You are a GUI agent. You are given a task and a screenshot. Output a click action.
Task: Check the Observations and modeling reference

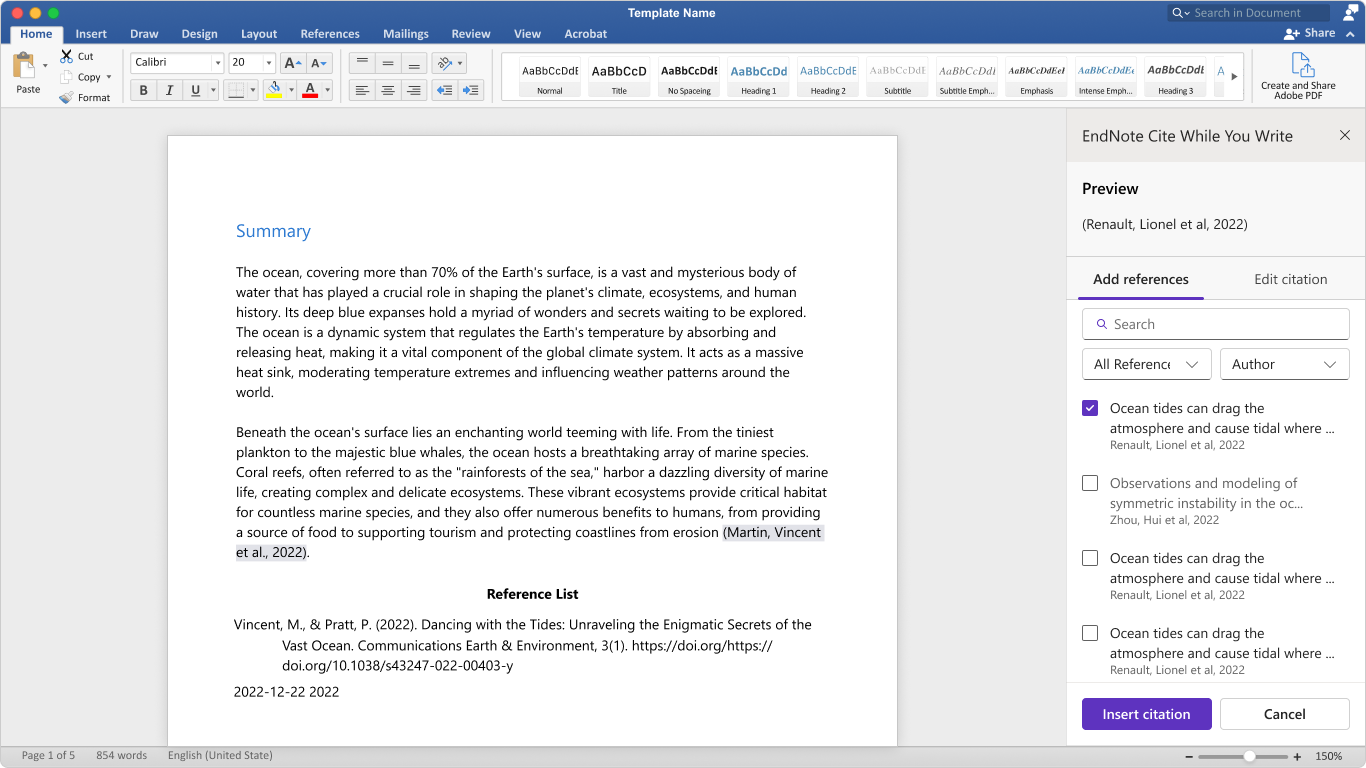pos(1090,483)
